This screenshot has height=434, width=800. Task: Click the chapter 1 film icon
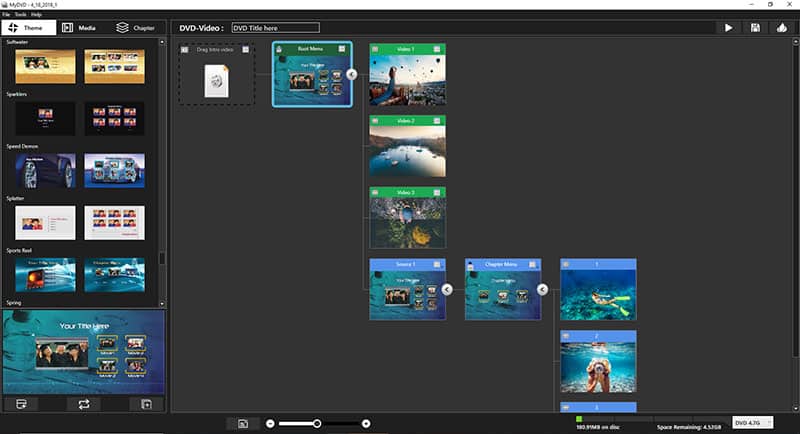click(x=565, y=264)
